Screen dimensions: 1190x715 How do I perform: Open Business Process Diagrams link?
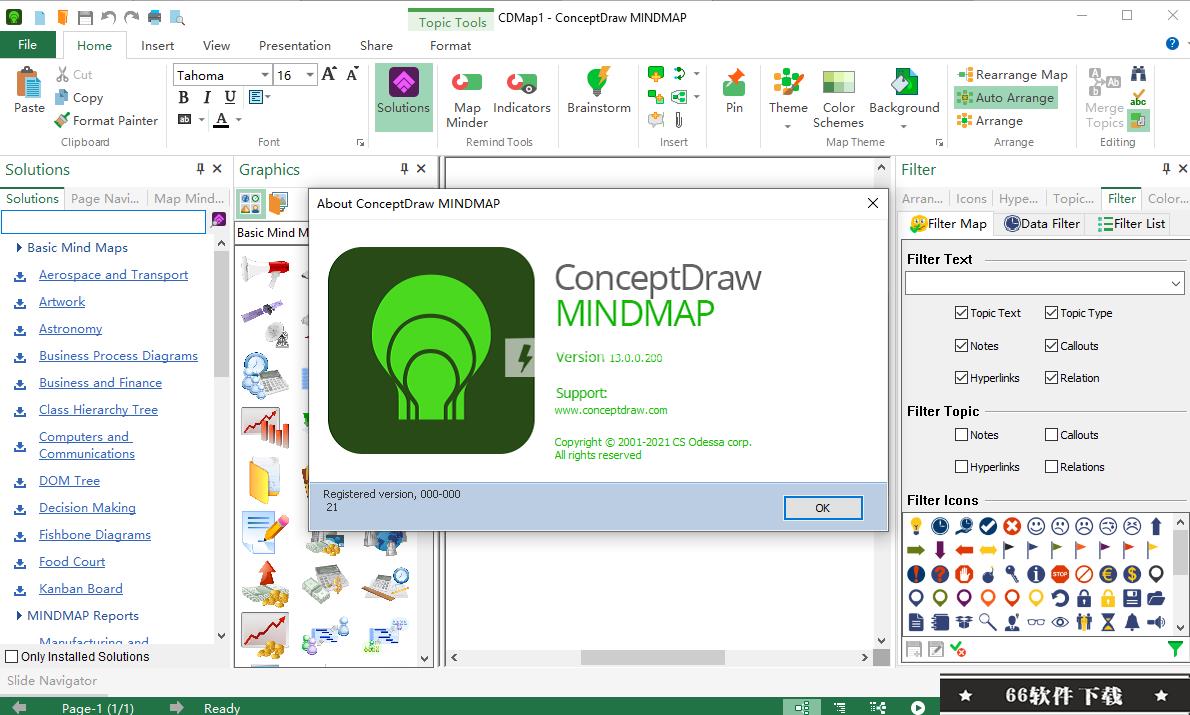coord(118,355)
